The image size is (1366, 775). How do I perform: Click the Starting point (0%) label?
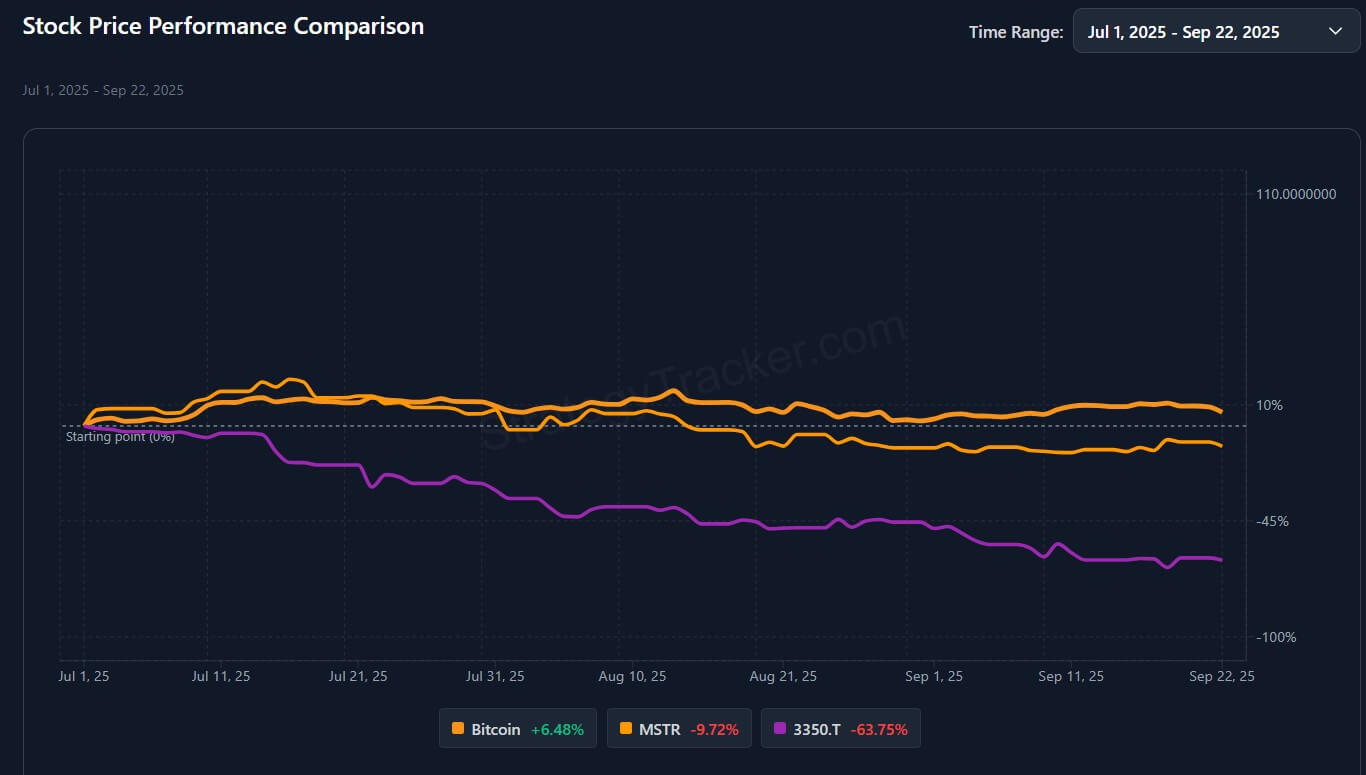(x=120, y=437)
